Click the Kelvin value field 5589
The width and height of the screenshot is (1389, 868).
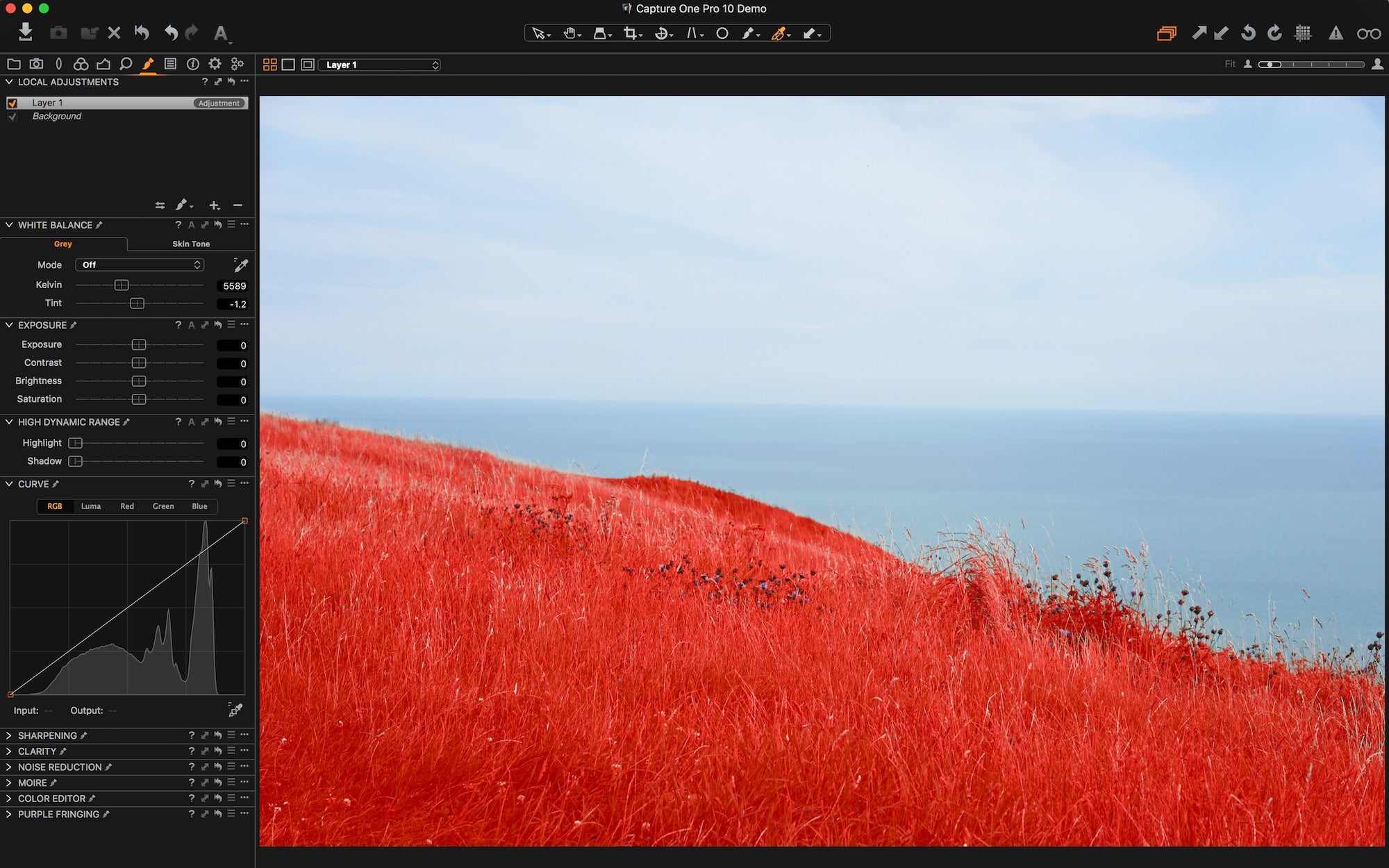click(x=232, y=285)
